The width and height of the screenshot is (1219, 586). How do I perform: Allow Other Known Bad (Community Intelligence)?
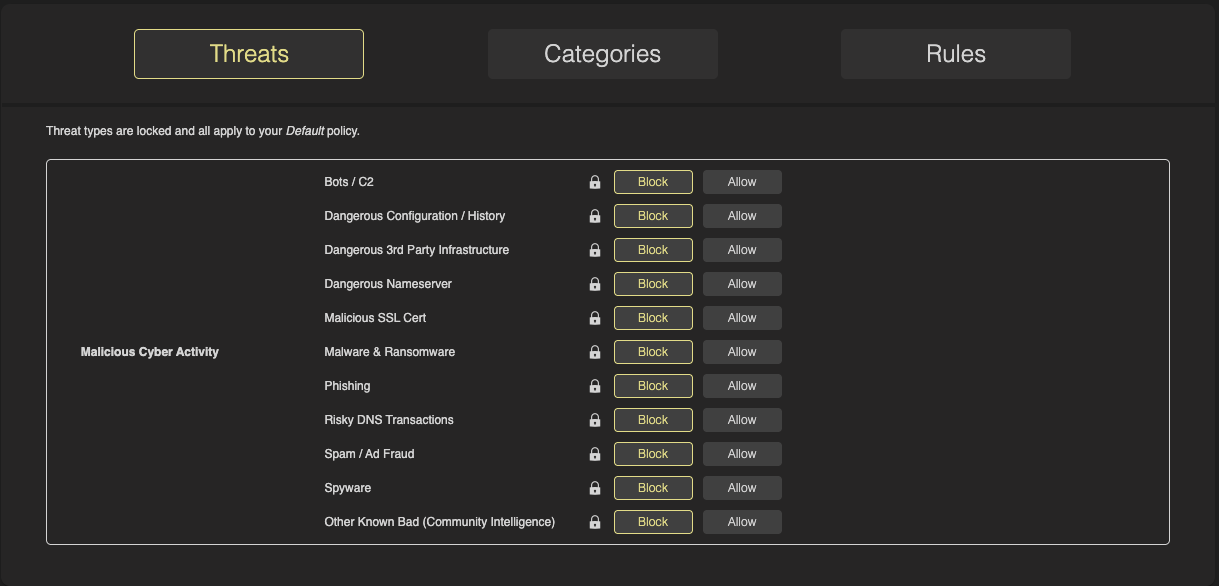[742, 522]
